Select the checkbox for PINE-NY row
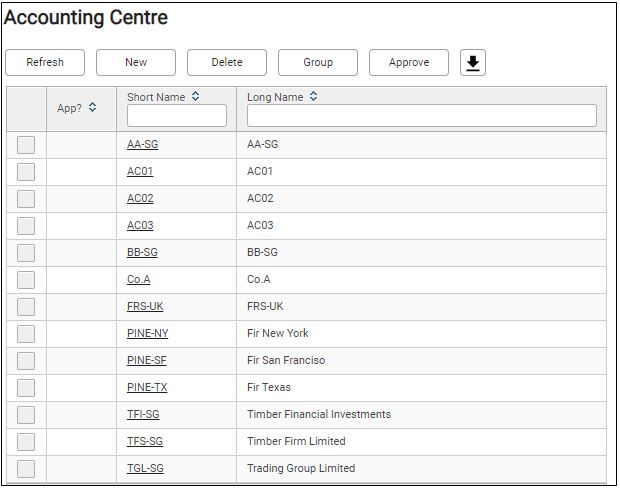 point(26,334)
